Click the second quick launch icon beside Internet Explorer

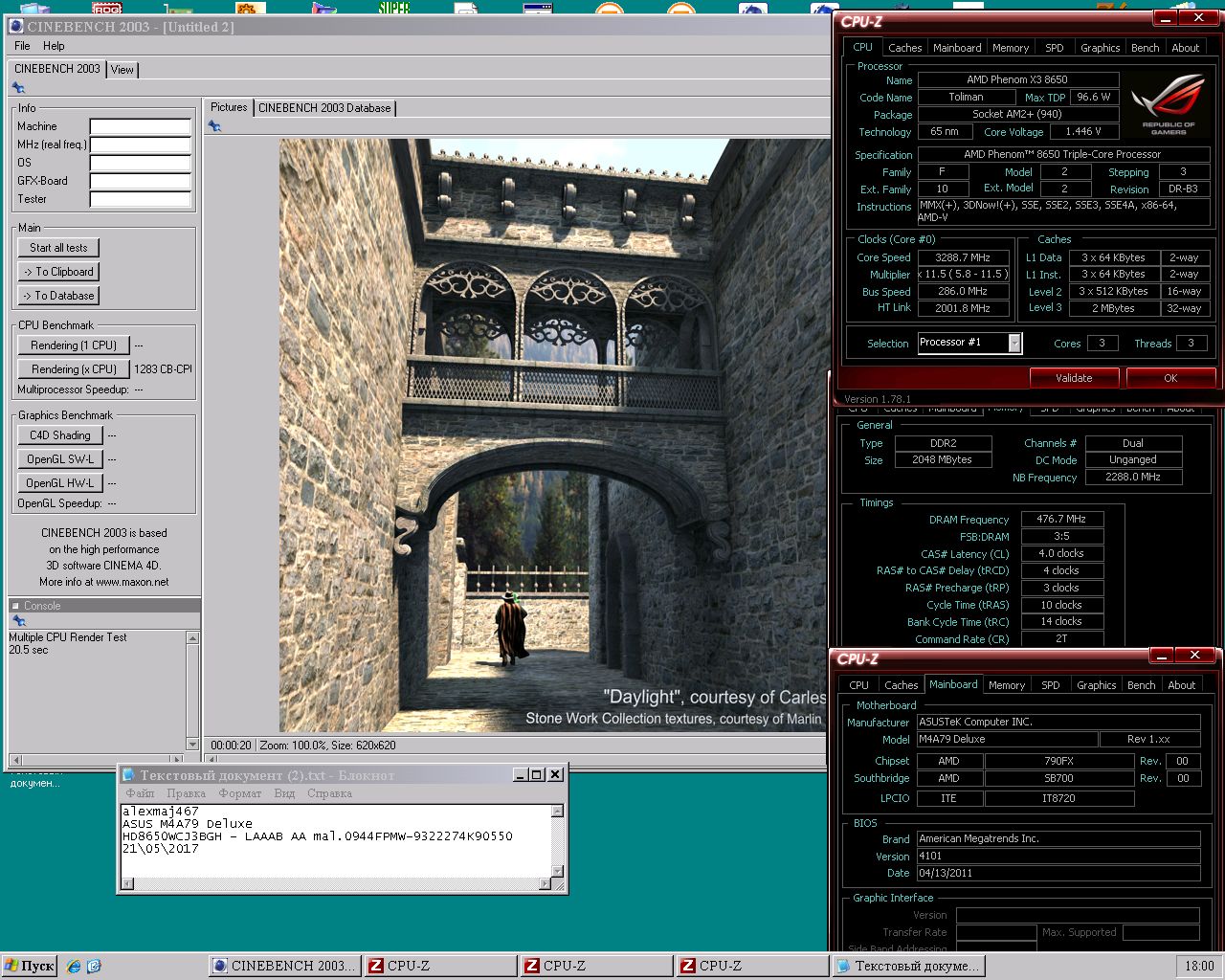(x=94, y=967)
